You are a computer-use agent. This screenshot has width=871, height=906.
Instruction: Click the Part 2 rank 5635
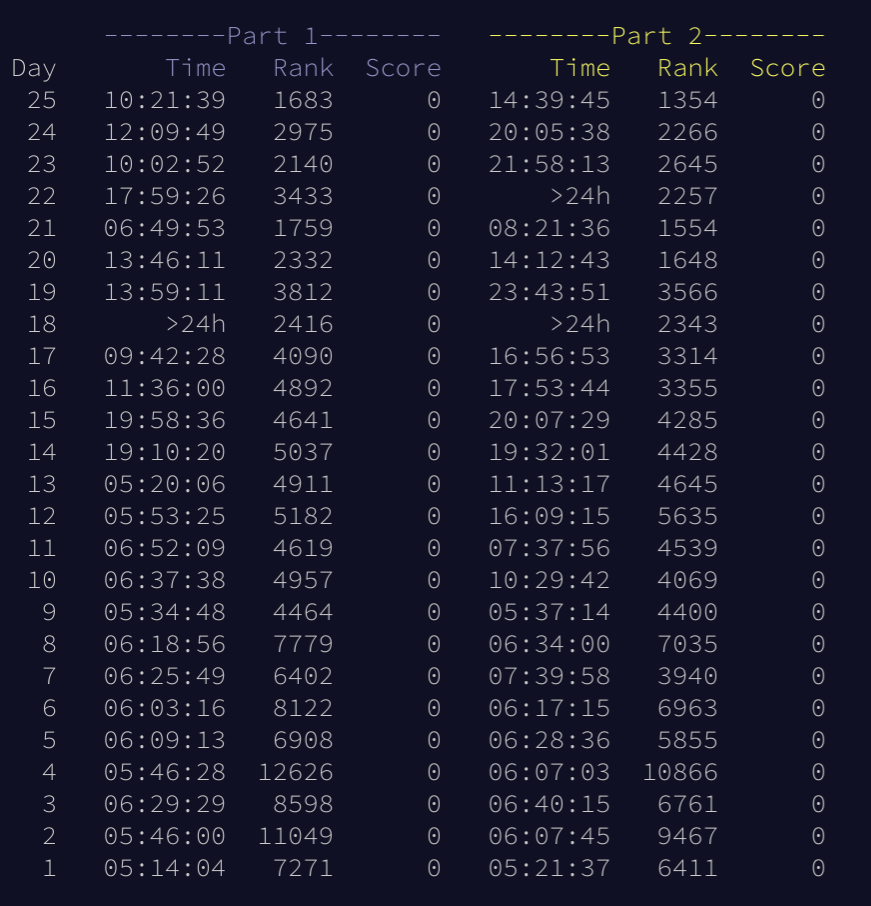click(x=687, y=516)
